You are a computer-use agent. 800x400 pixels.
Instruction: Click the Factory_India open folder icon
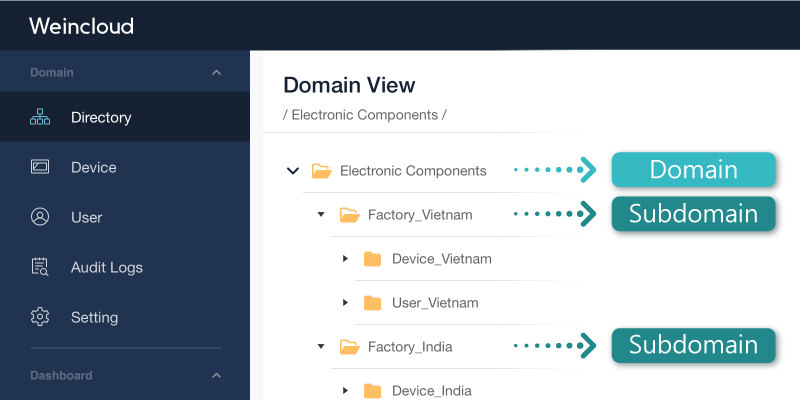tap(349, 347)
